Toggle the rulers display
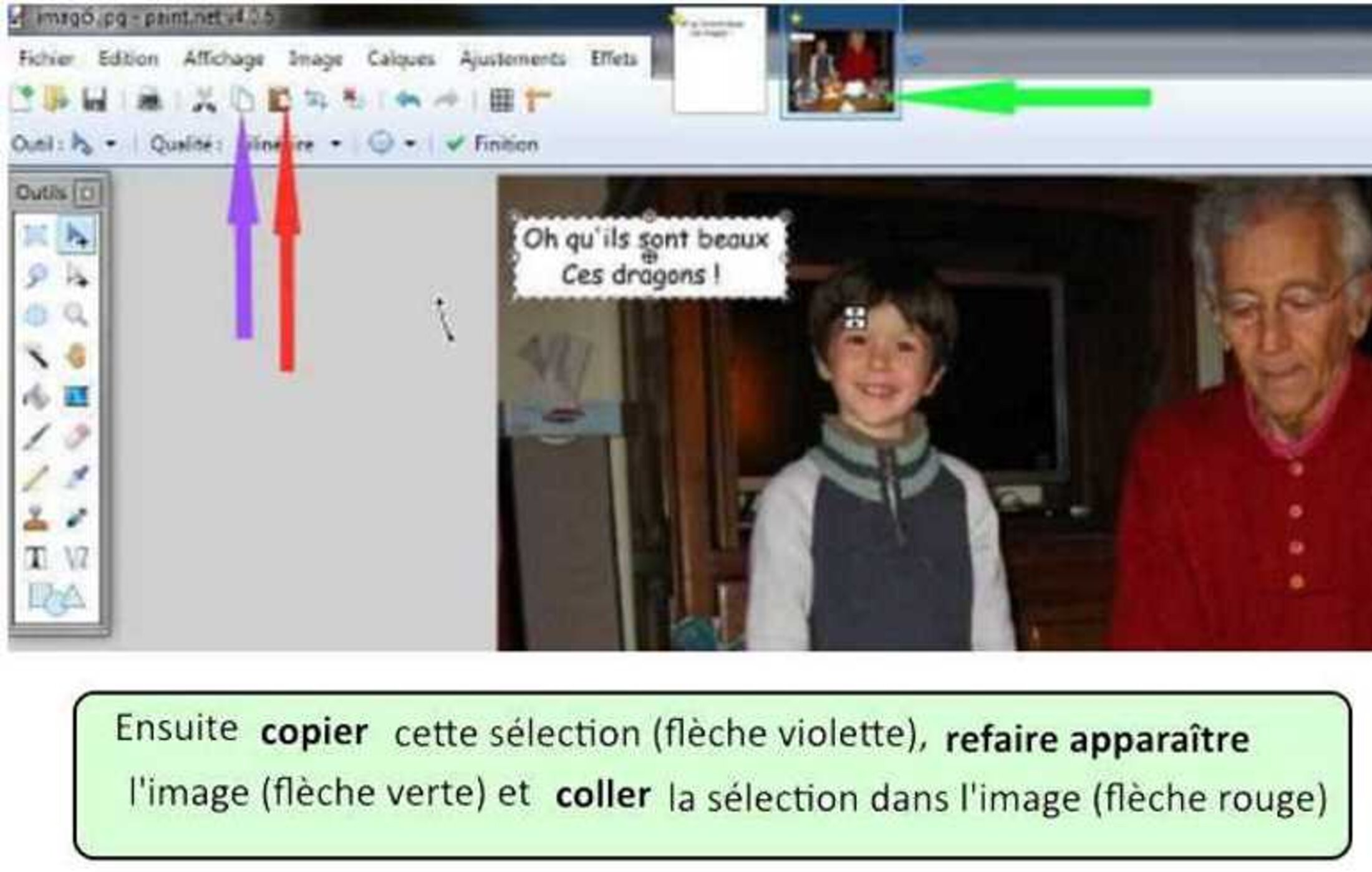This screenshot has height=872, width=1372. [x=538, y=100]
